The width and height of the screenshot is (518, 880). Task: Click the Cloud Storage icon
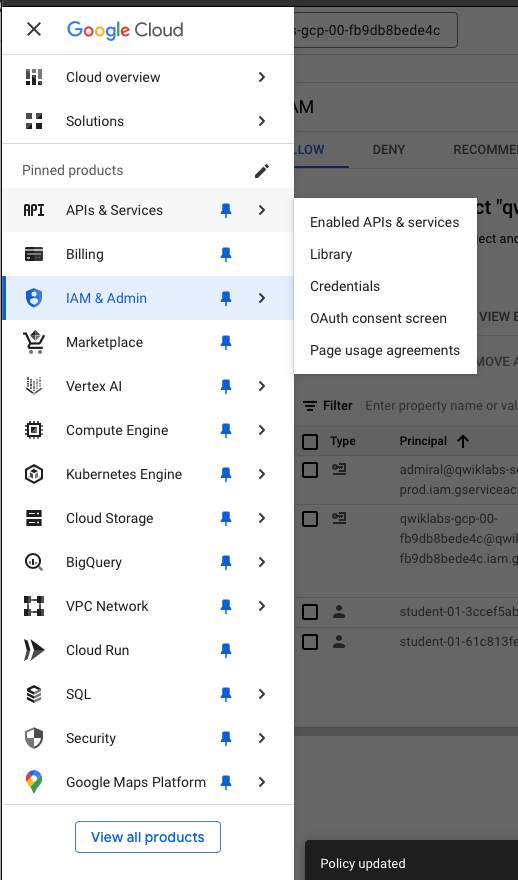point(34,518)
